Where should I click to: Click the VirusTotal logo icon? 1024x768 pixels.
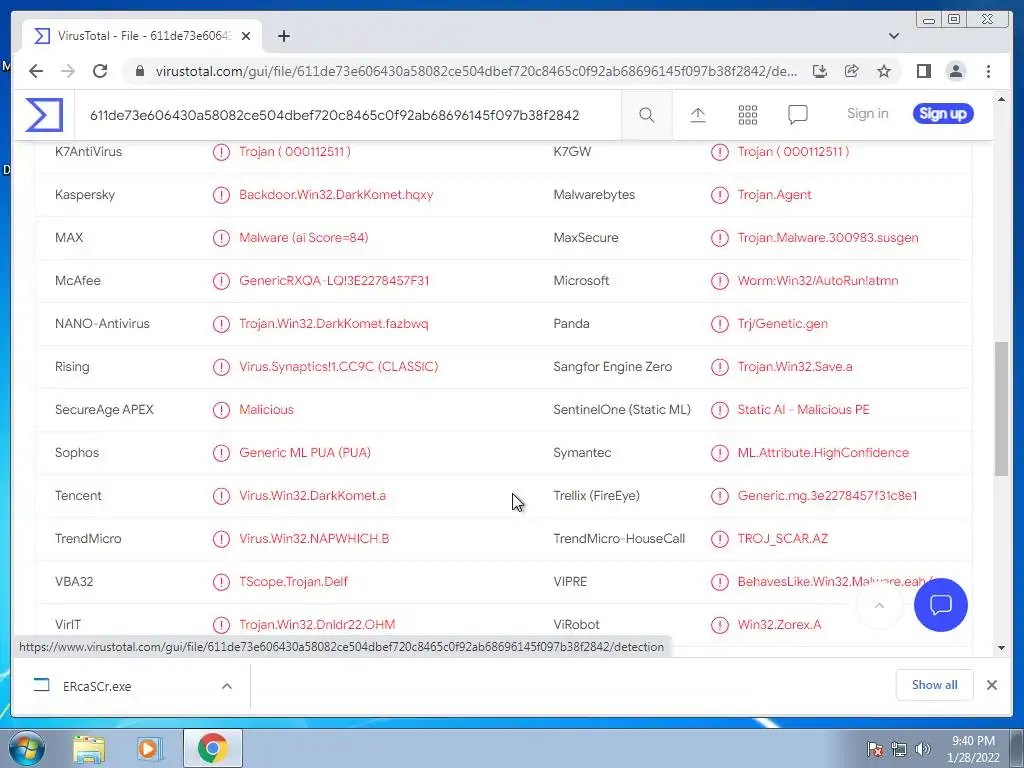pos(44,115)
